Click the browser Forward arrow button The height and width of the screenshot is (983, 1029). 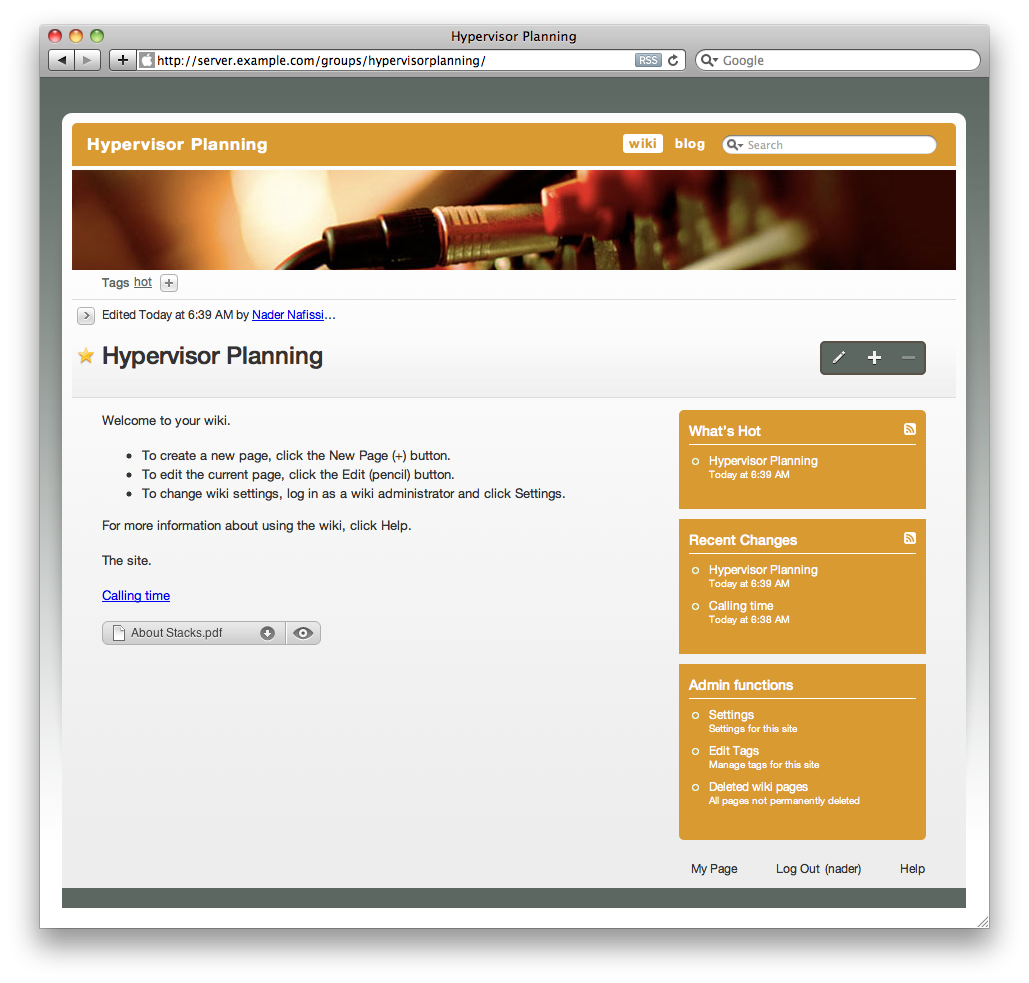87,60
